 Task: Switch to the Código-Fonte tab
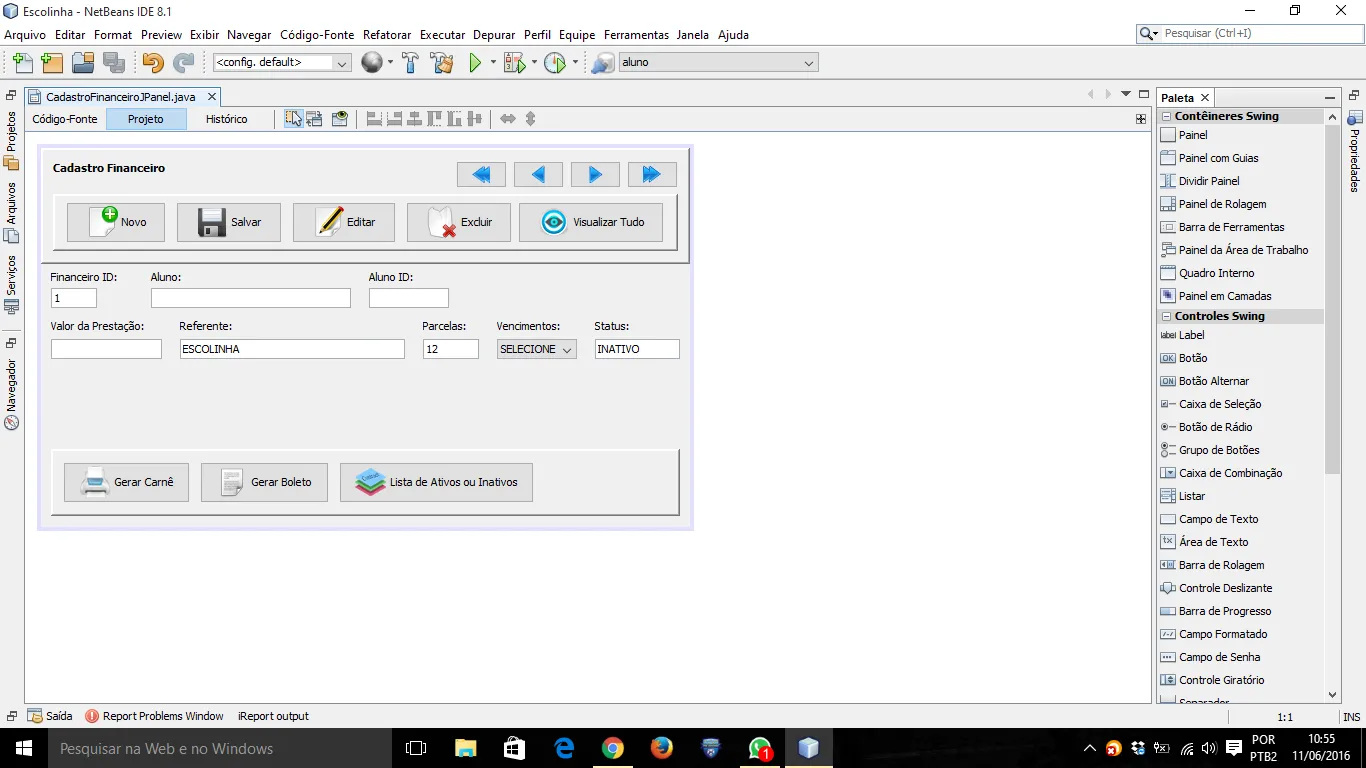pos(65,119)
